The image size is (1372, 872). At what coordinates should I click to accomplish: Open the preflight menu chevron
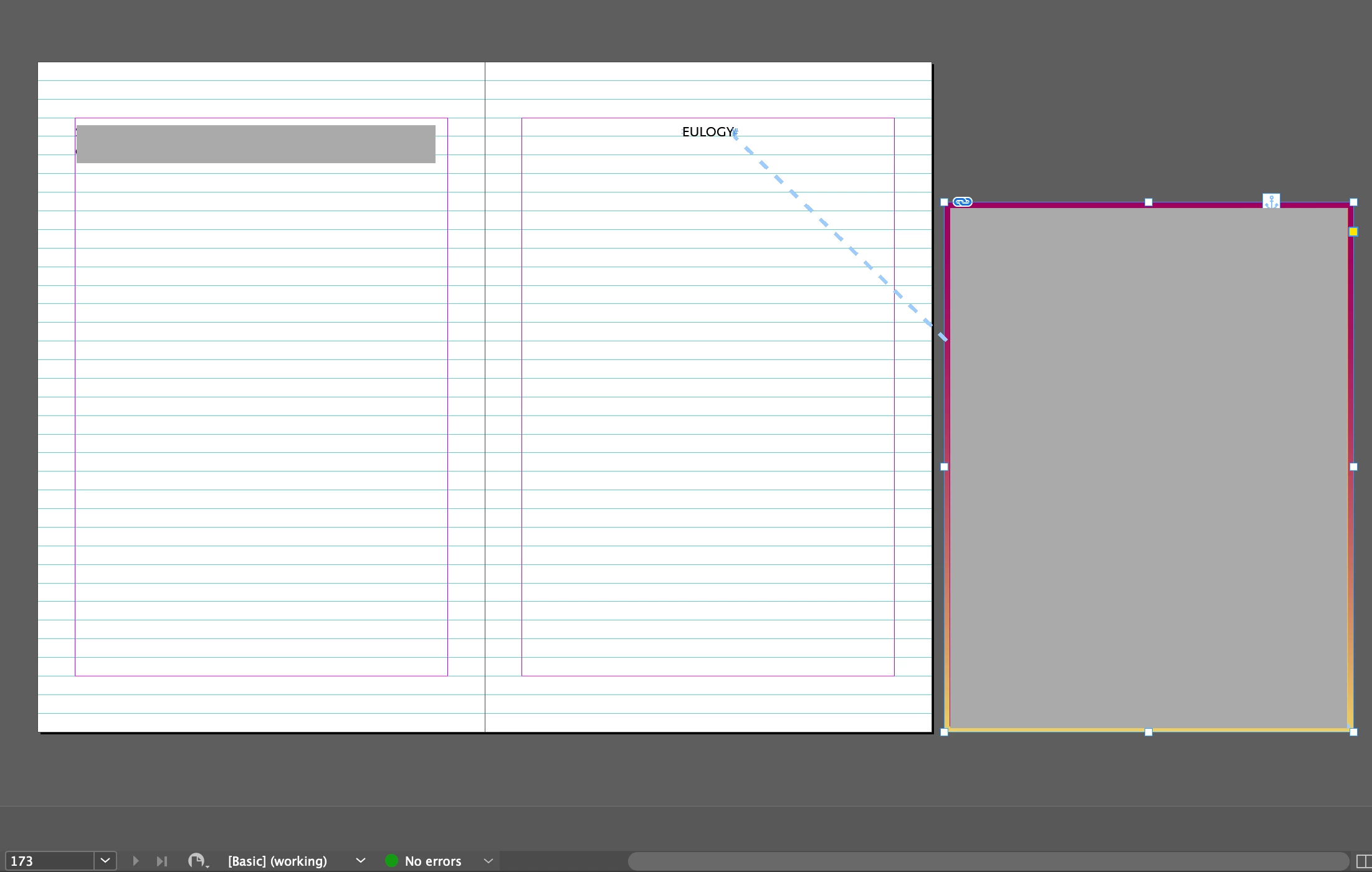488,861
